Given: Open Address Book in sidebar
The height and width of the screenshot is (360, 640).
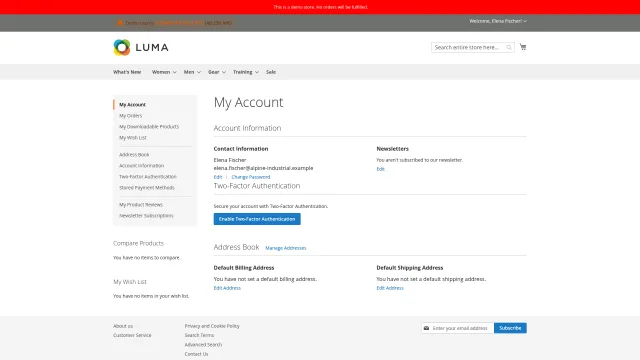Looking at the screenshot, I should tap(134, 155).
